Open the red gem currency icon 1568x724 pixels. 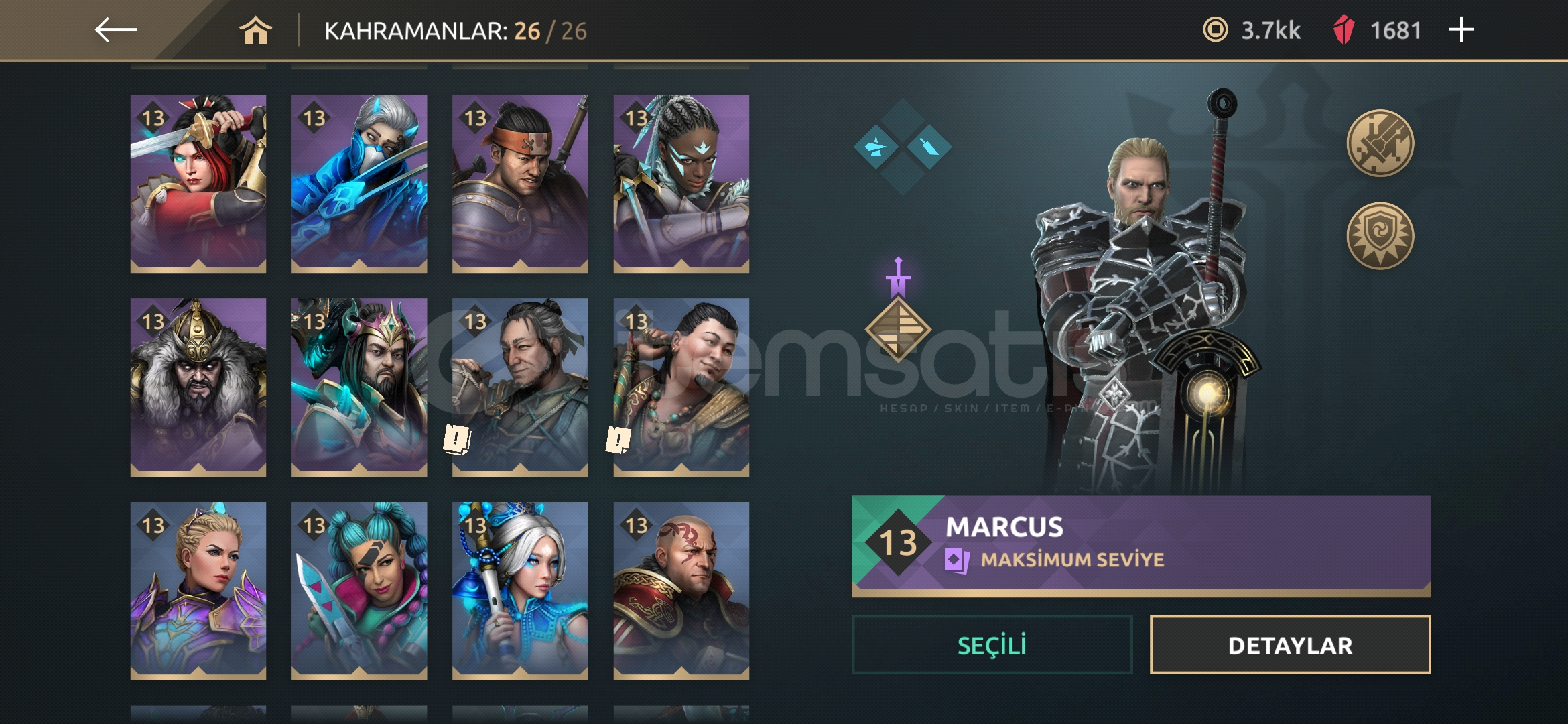point(1344,30)
